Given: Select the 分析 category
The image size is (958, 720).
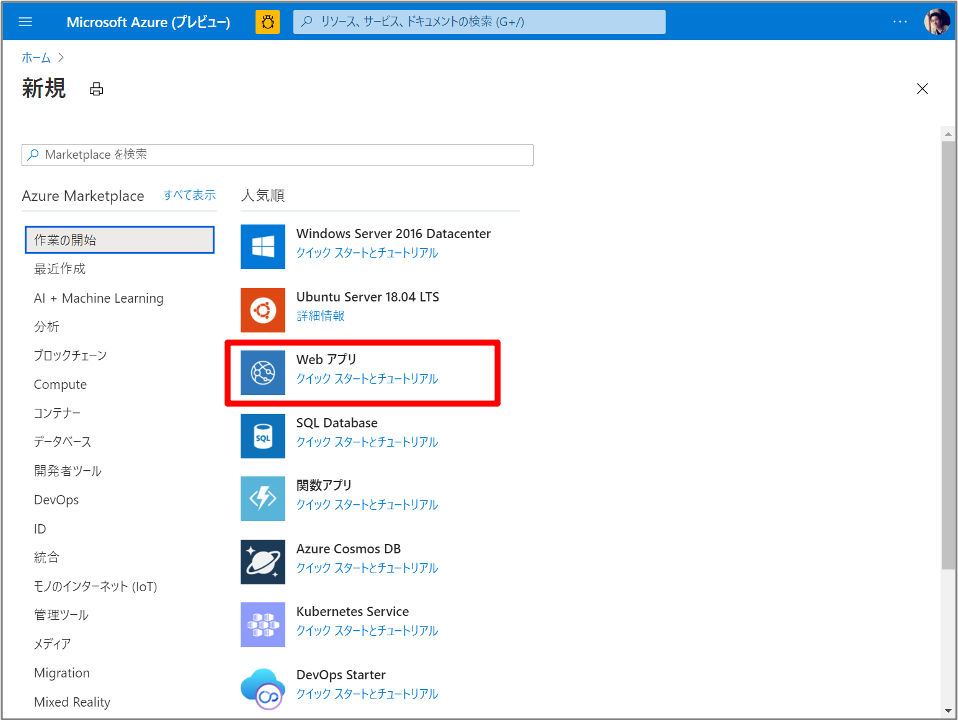Looking at the screenshot, I should [x=46, y=326].
